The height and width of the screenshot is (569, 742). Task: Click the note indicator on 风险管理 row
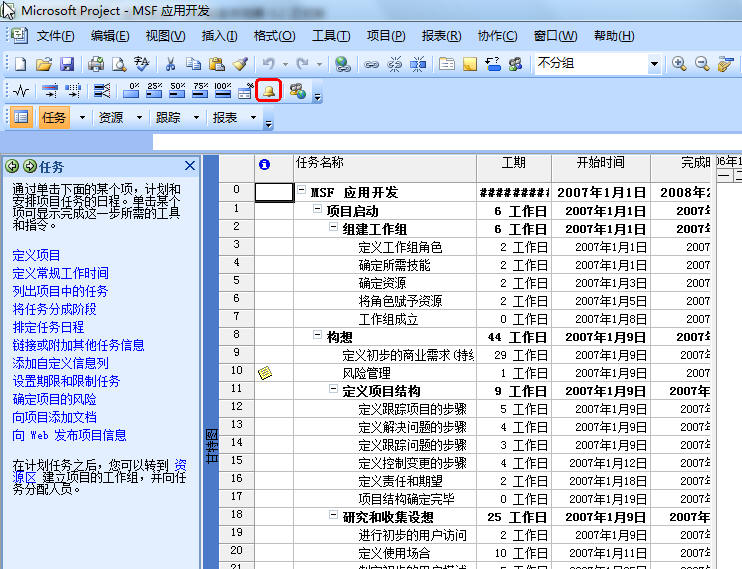(x=265, y=373)
